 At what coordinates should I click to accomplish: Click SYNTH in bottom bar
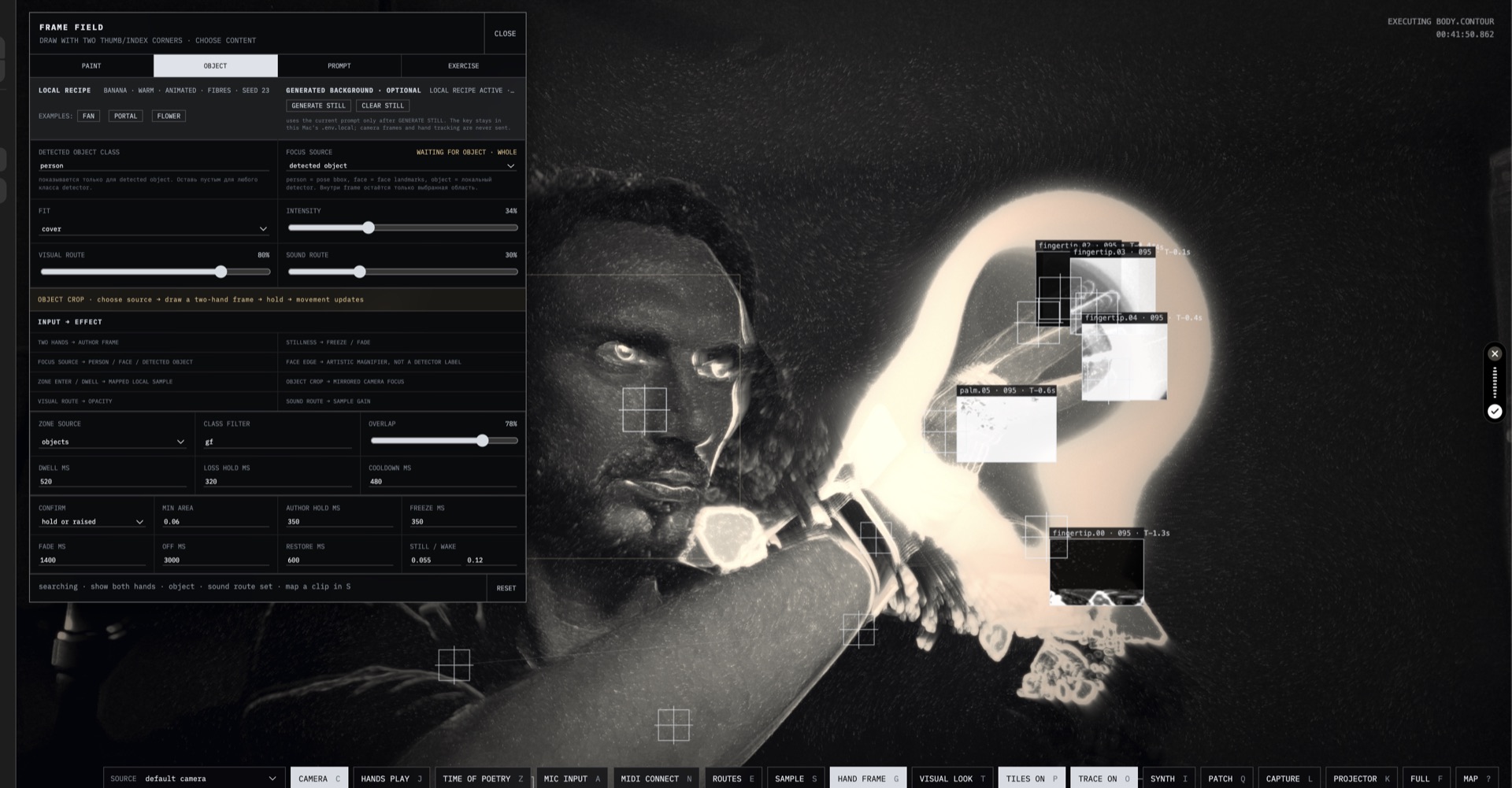click(x=1169, y=779)
